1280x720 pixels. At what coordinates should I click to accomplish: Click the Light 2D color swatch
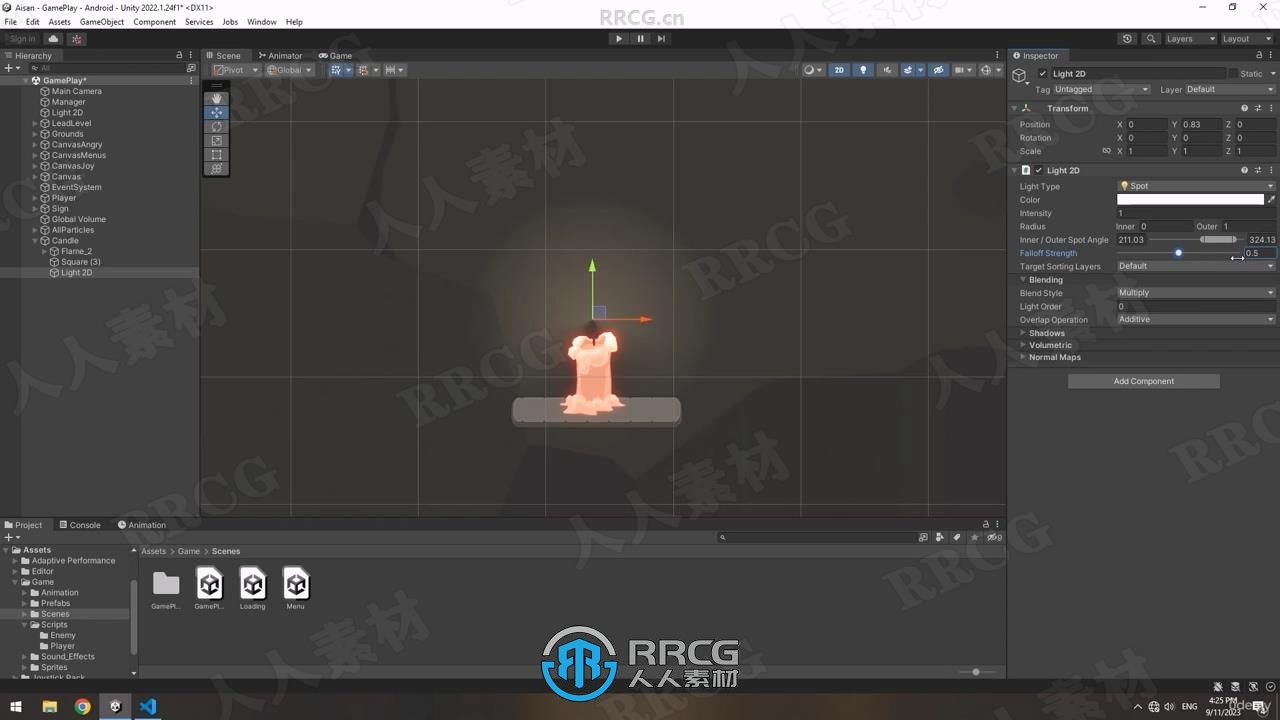1190,200
